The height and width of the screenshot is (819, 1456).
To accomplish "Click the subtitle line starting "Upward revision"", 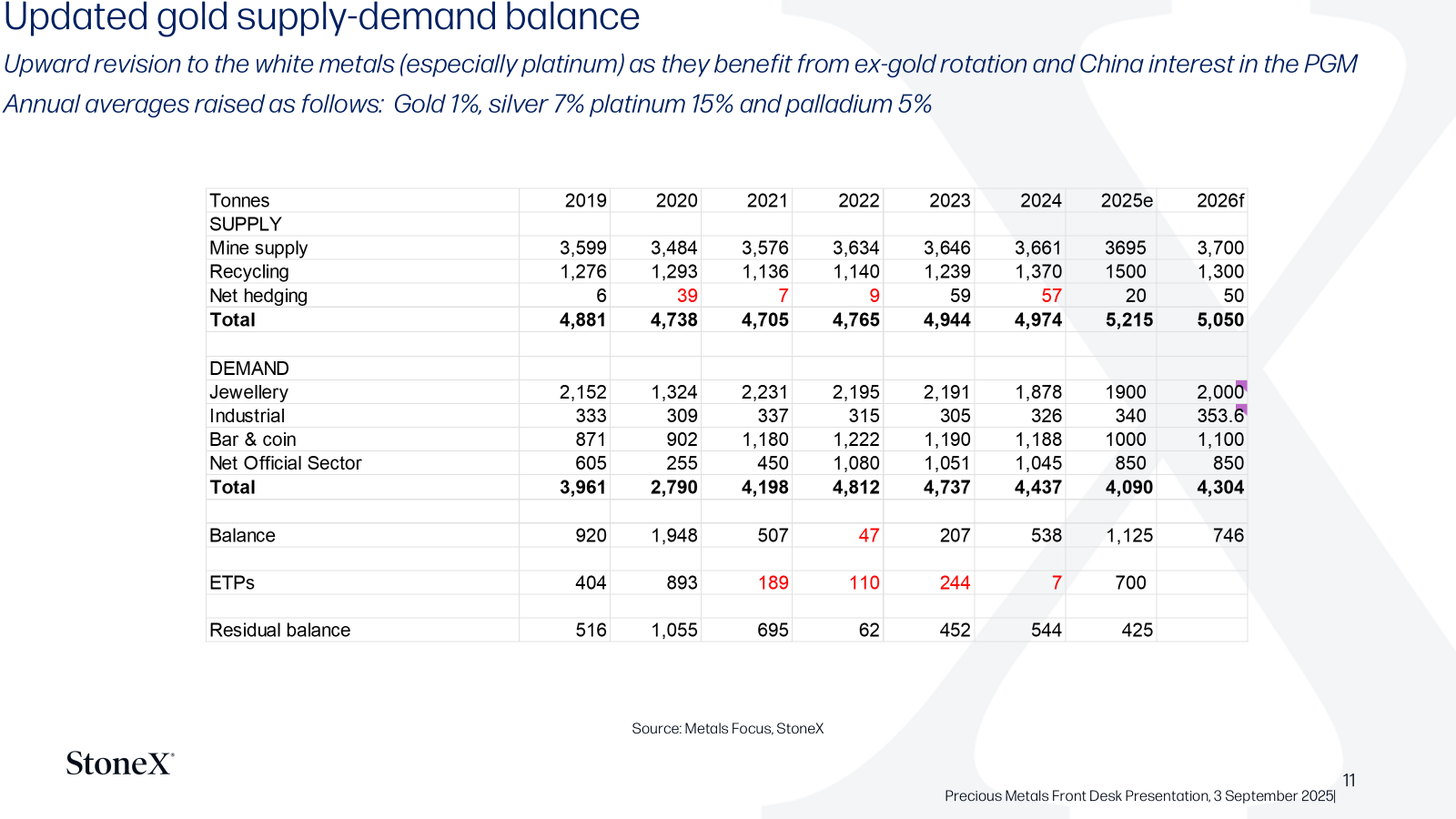I will click(x=681, y=65).
